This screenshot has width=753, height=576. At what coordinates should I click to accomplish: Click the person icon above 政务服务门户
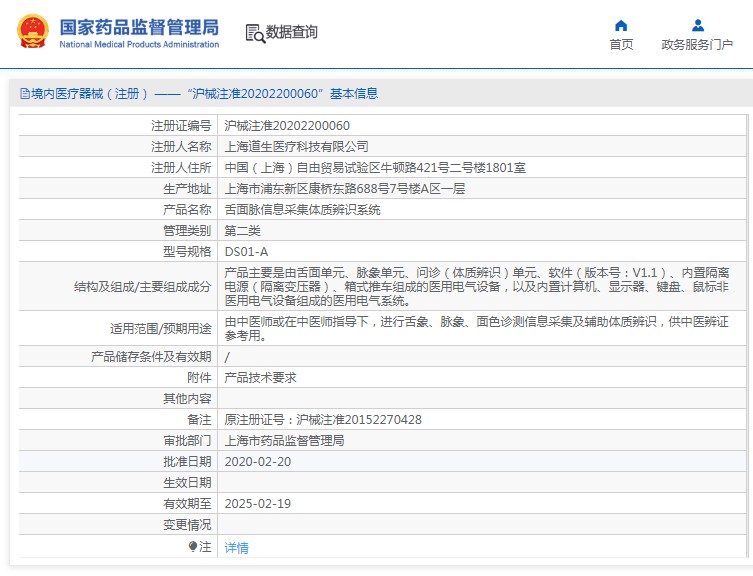[697, 25]
